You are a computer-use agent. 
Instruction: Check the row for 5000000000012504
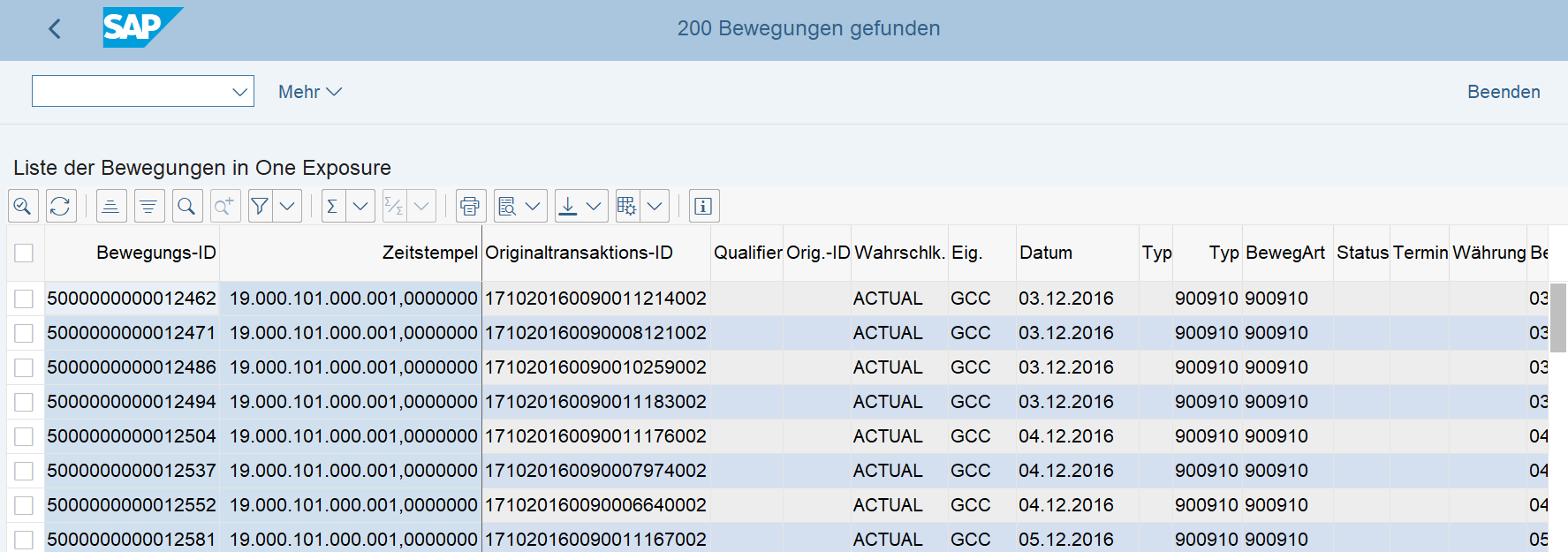(24, 436)
